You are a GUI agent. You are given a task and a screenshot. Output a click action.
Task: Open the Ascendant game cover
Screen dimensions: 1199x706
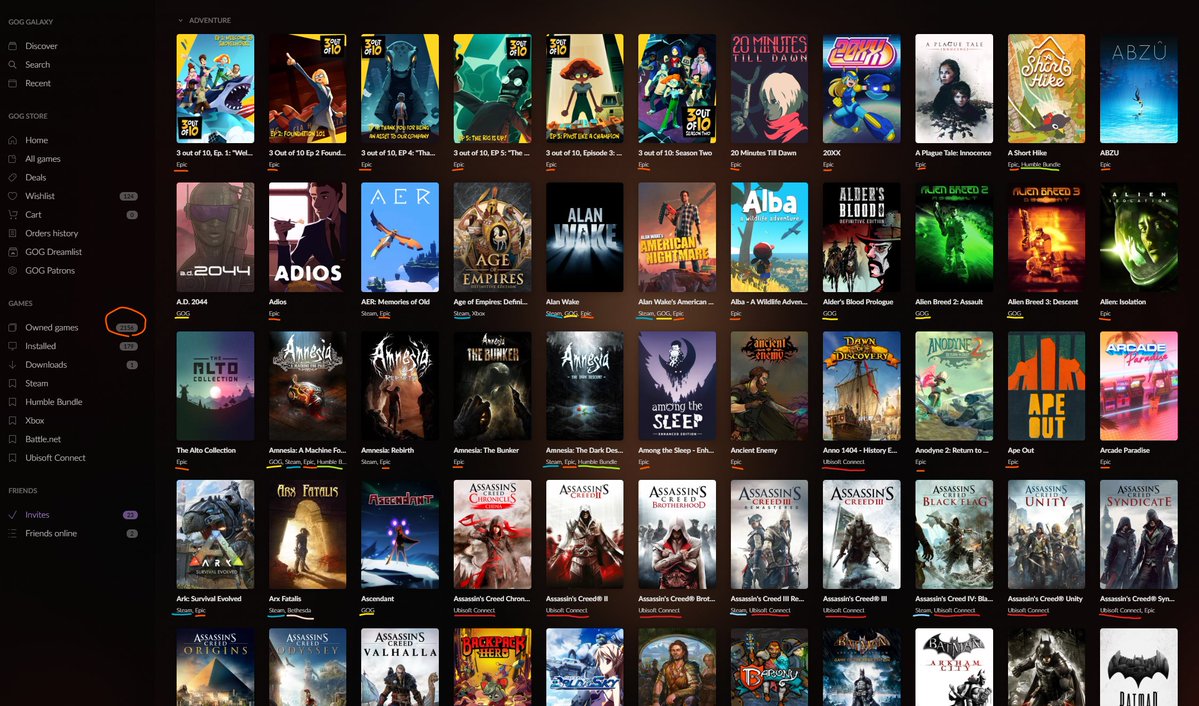pyautogui.click(x=400, y=535)
